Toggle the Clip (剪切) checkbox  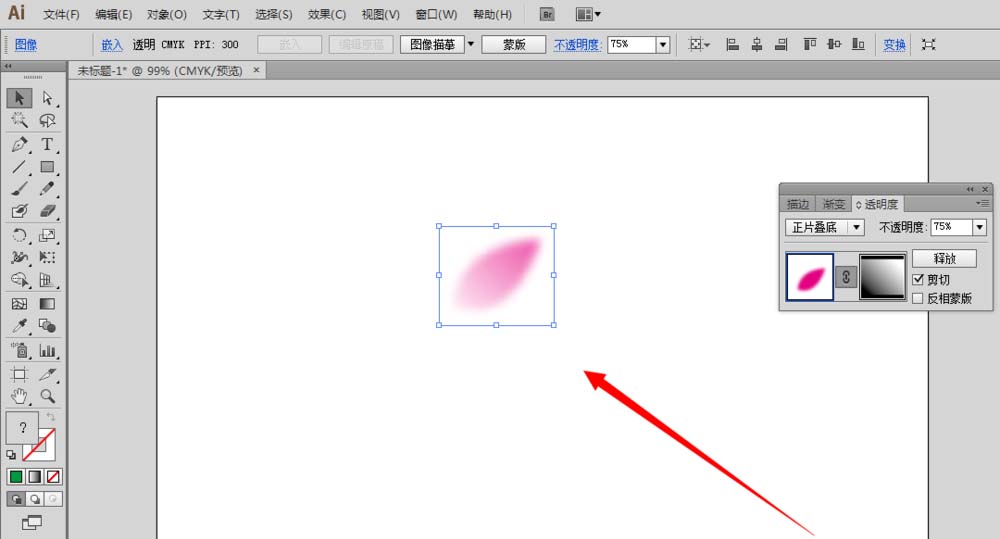918,279
